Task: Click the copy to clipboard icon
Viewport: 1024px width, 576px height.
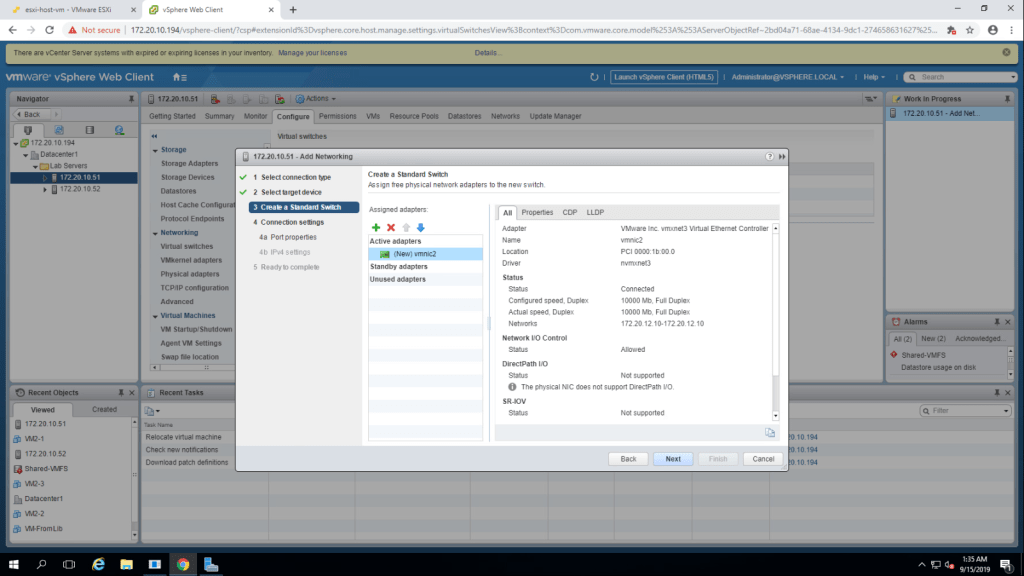Action: point(770,432)
